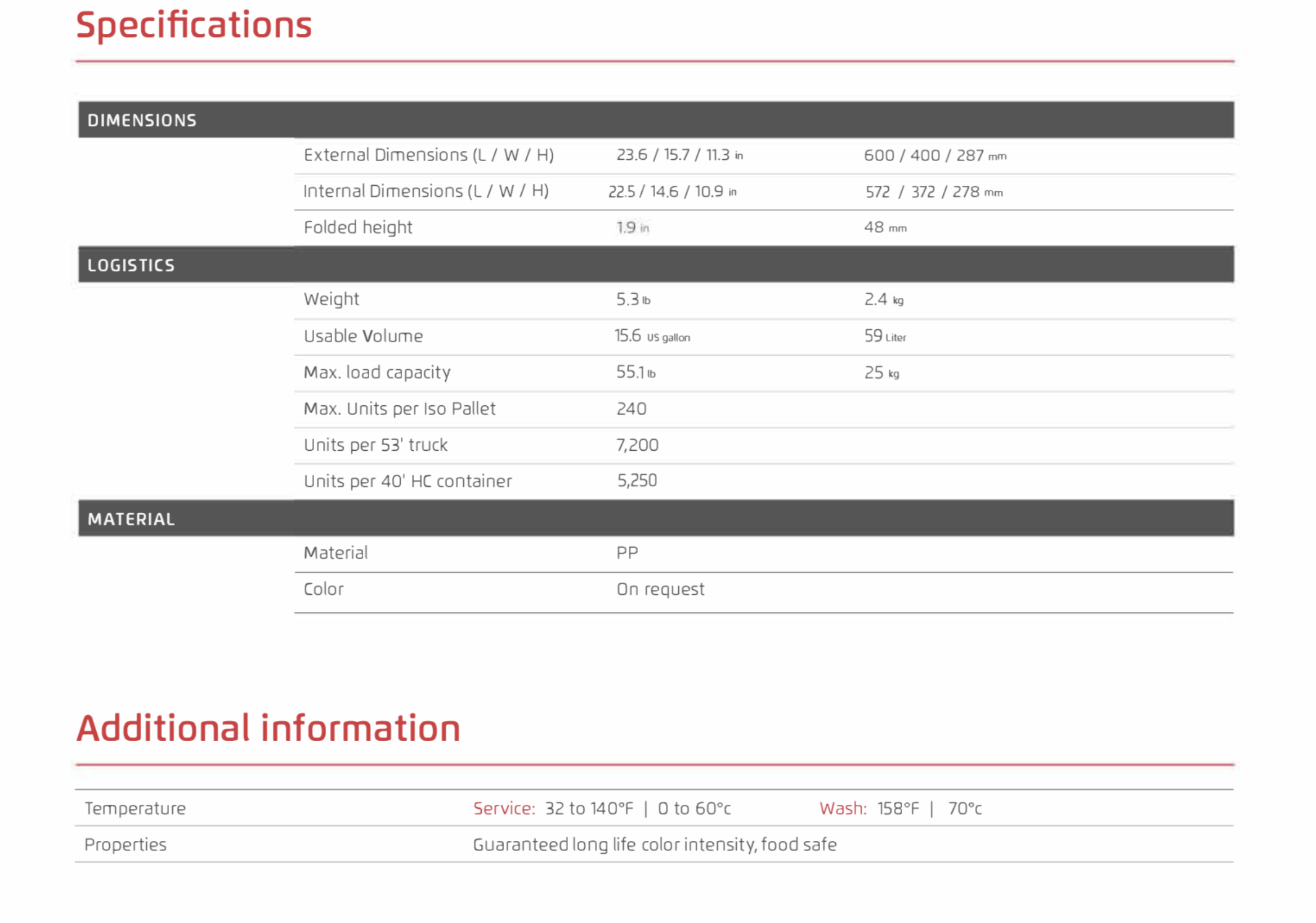Click the Additional information heading

[268, 729]
